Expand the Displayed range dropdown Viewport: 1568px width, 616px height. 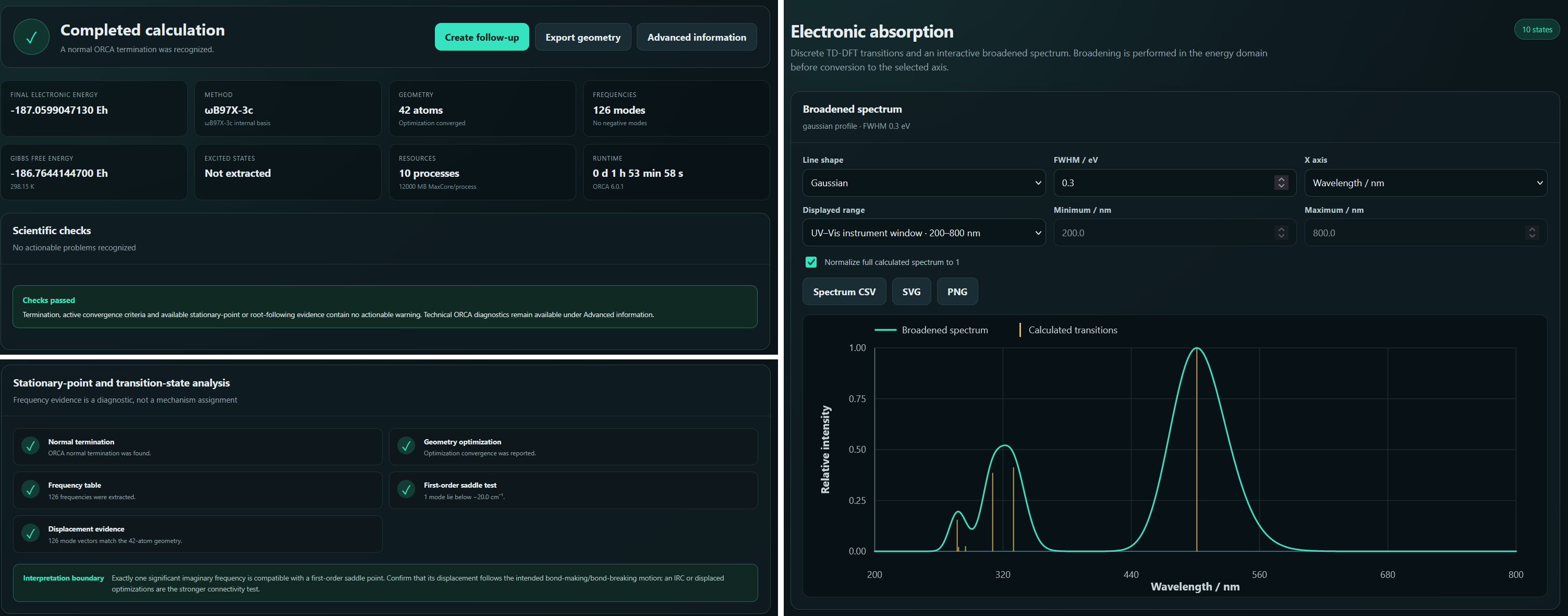(923, 233)
